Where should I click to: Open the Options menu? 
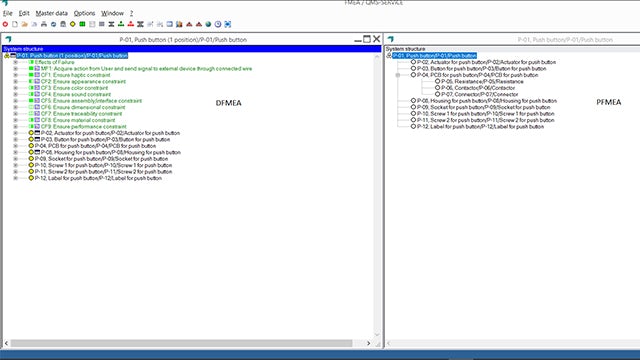pos(84,13)
